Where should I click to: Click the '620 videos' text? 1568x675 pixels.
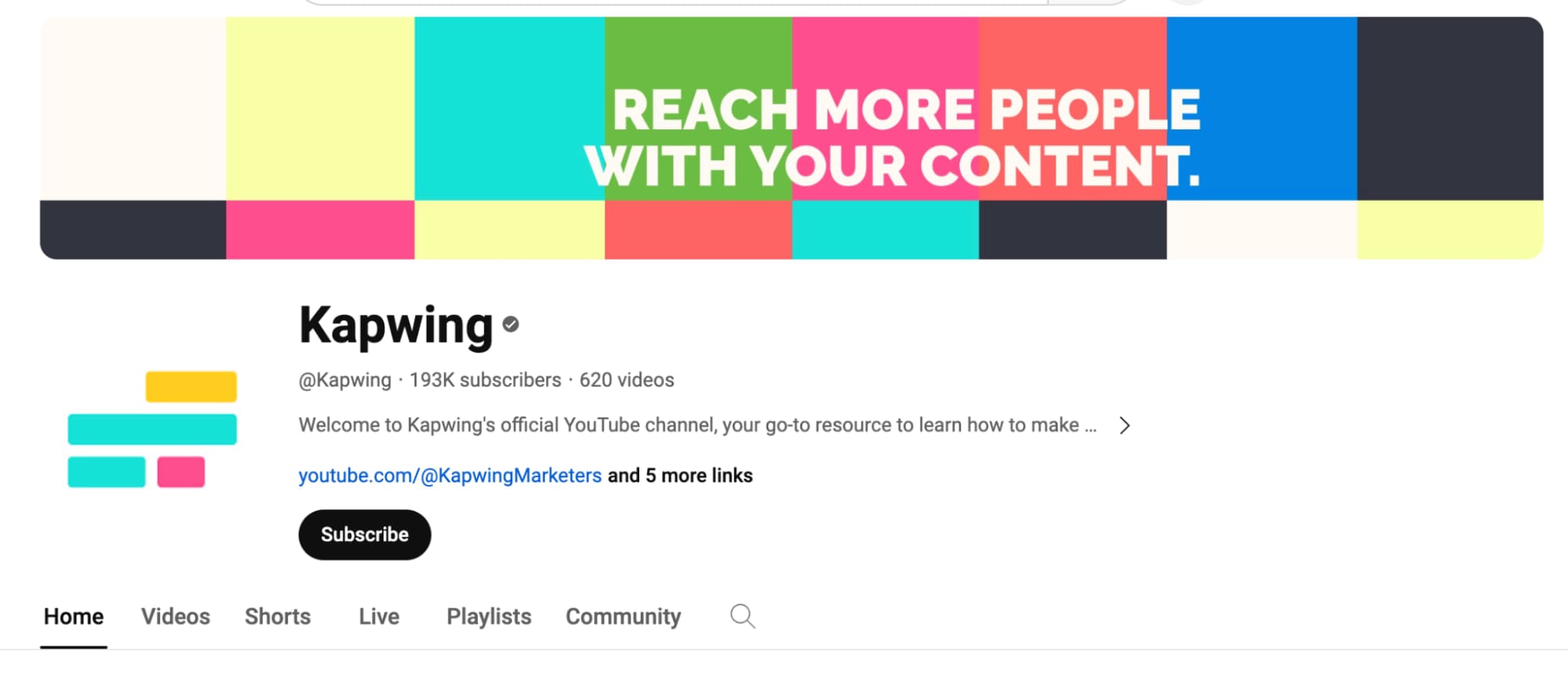click(627, 380)
